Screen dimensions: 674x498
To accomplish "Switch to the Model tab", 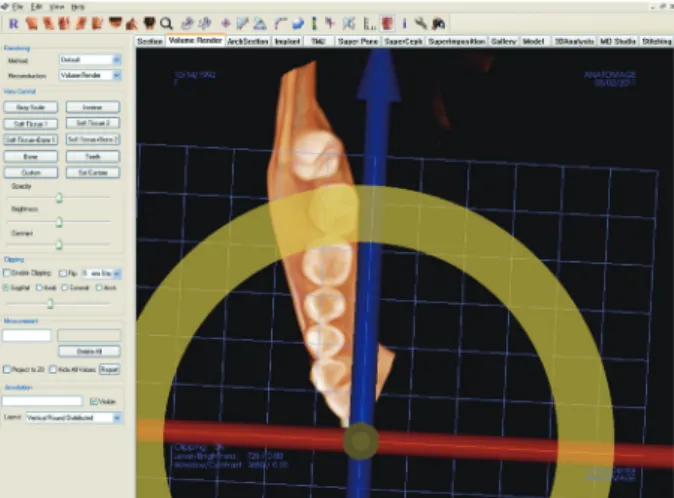I will pos(533,41).
